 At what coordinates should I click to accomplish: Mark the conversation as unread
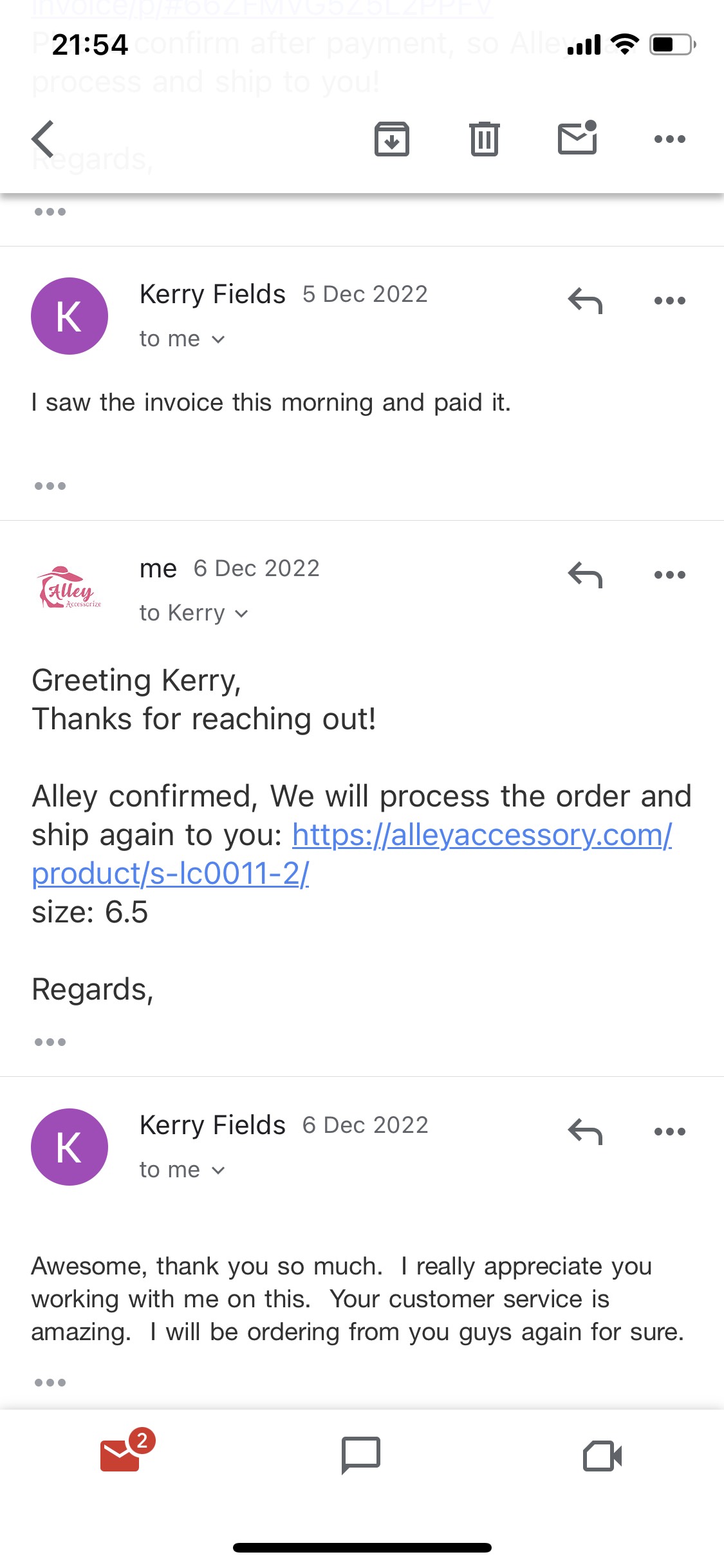(x=577, y=138)
